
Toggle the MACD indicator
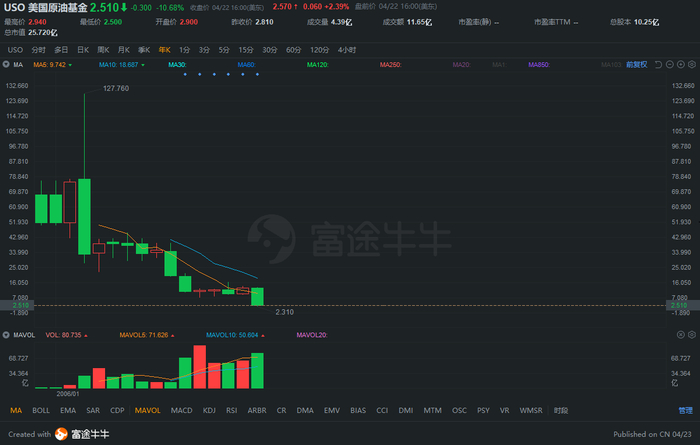[x=181, y=410]
